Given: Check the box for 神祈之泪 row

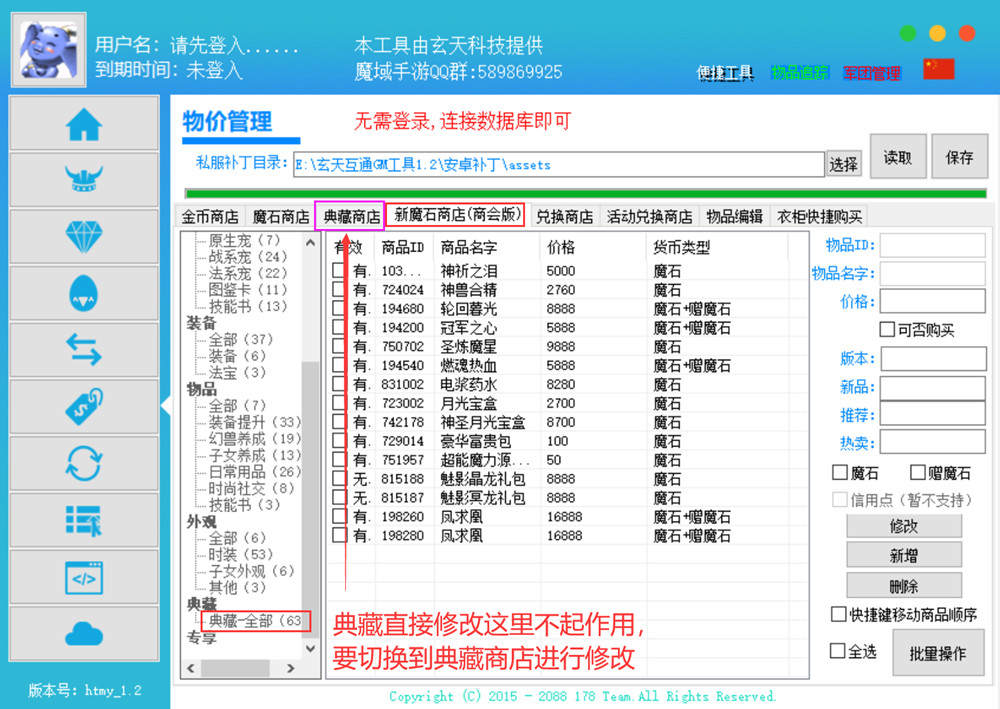Looking at the screenshot, I should tap(340, 271).
